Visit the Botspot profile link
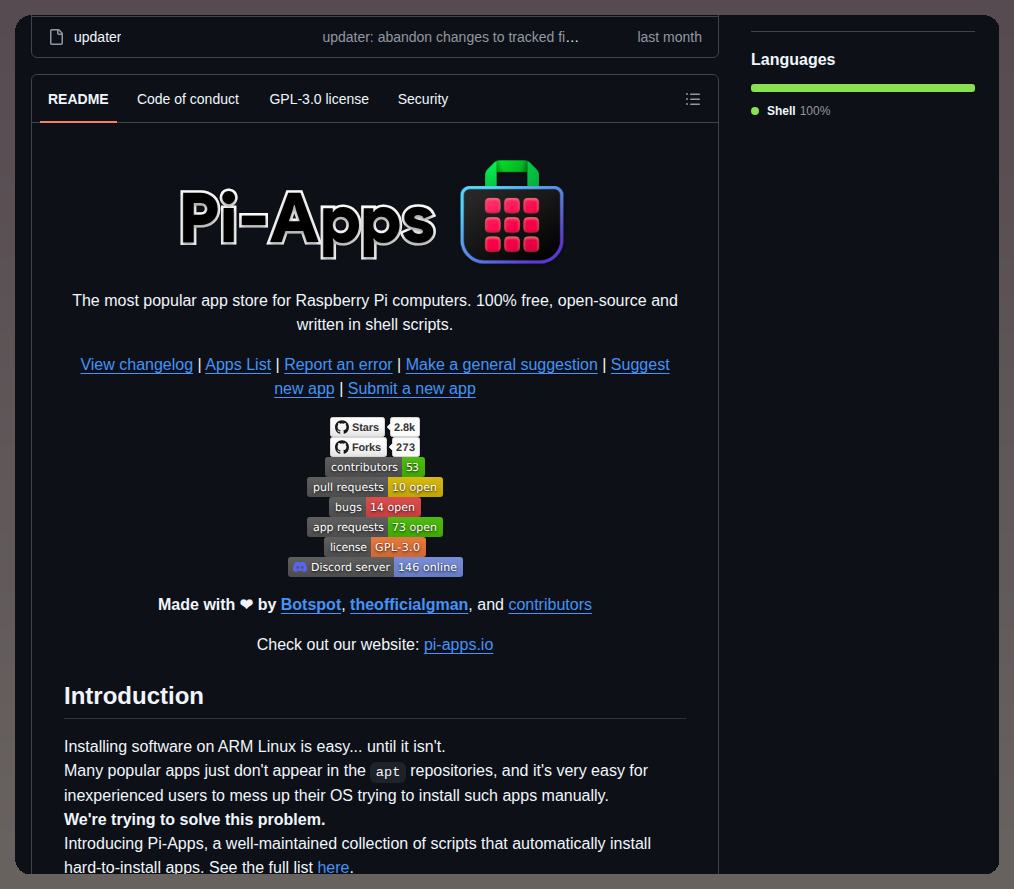This screenshot has width=1014, height=889. [311, 605]
